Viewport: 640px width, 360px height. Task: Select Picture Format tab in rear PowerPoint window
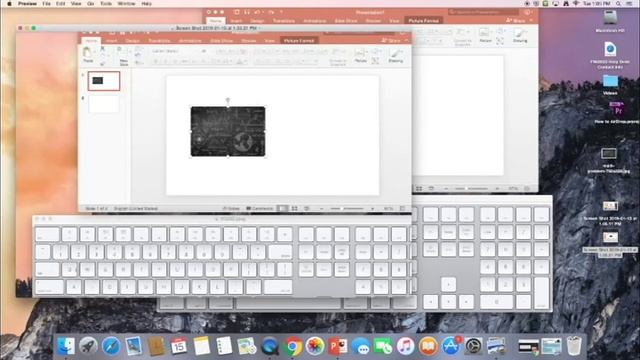coord(423,20)
